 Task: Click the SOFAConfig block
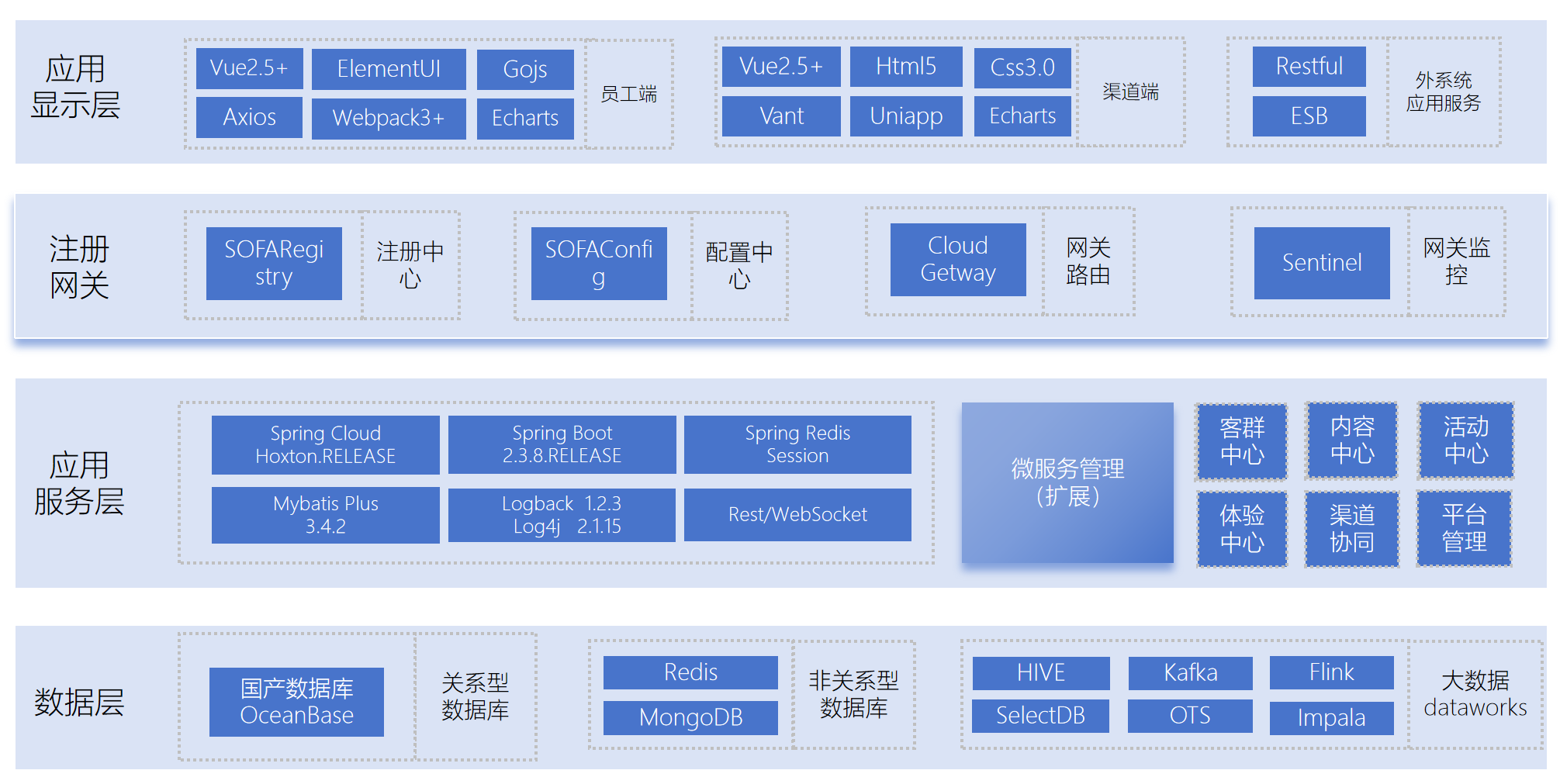[599, 263]
